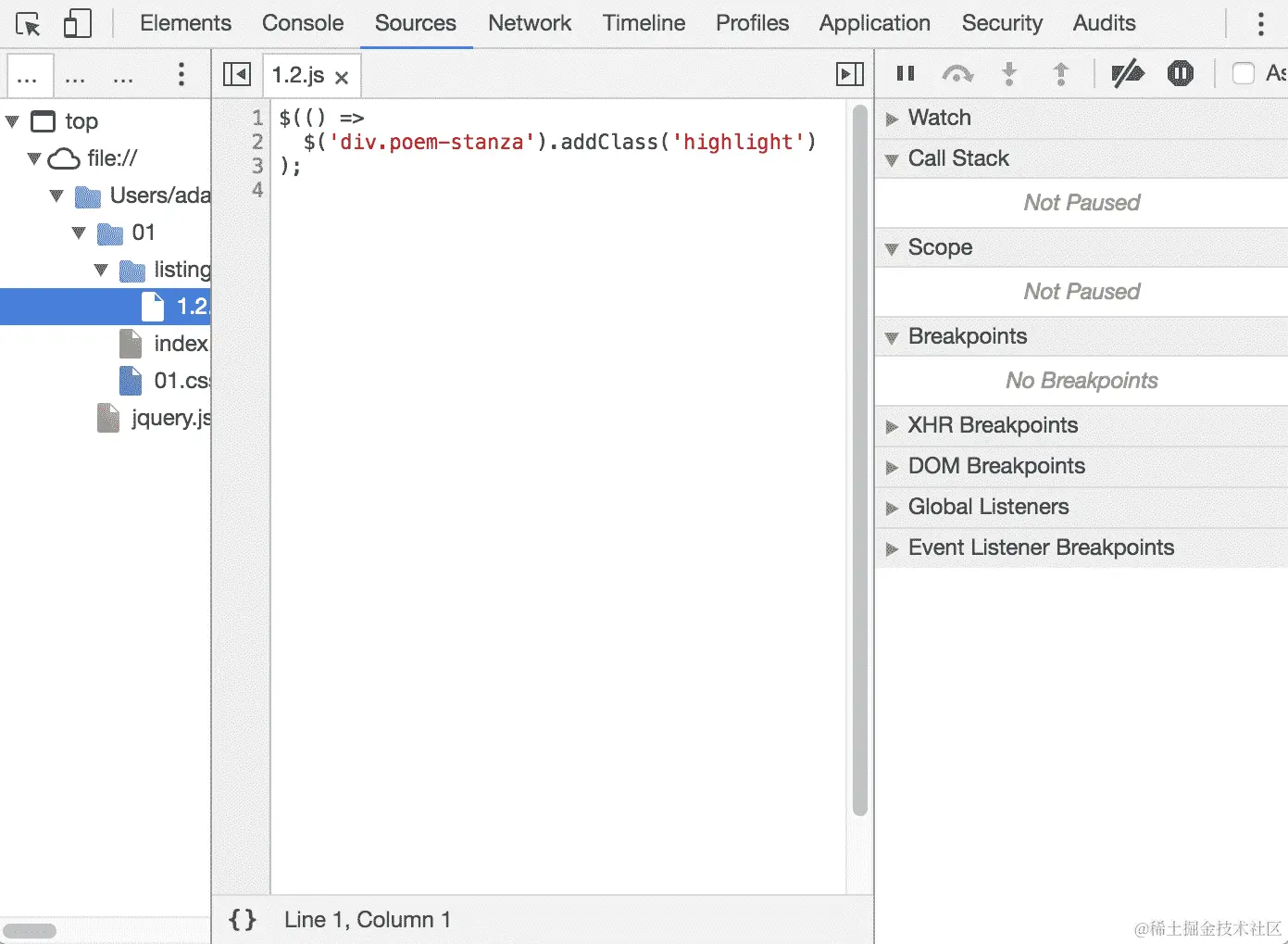Click line number 3 in gutter
This screenshot has width=1288, height=944.
click(x=257, y=166)
